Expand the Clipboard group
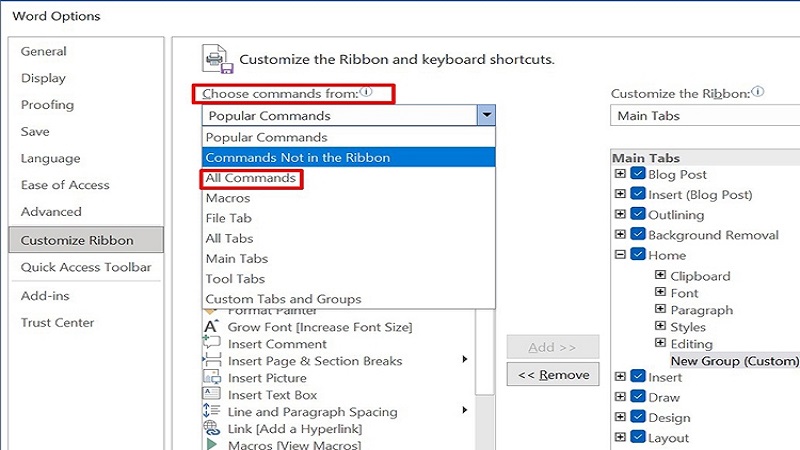This screenshot has height=450, width=800. (660, 276)
